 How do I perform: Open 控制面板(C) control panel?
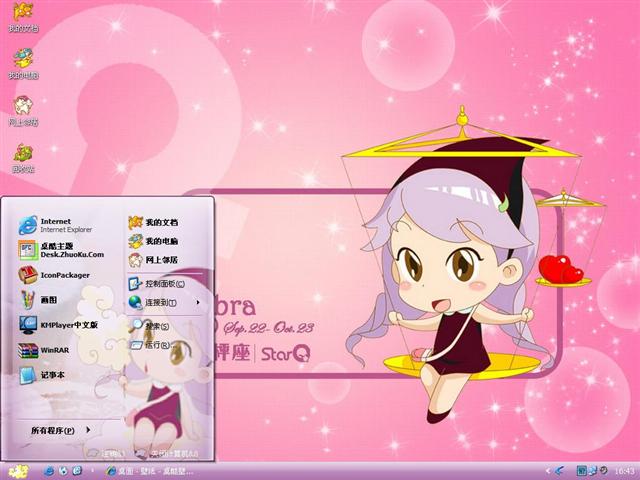pos(157,284)
